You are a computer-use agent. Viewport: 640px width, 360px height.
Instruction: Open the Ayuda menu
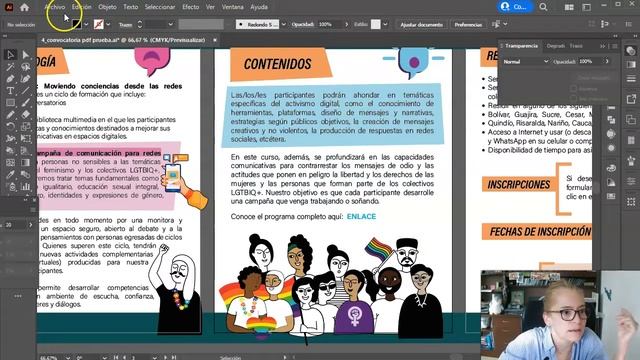coord(259,7)
